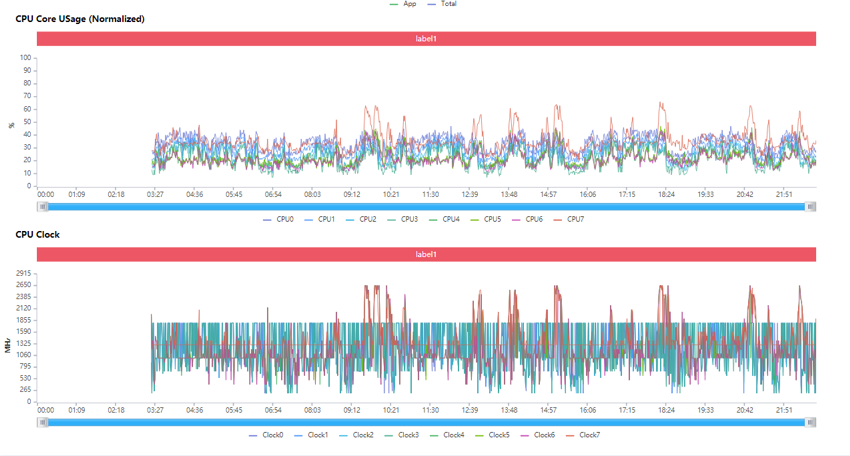
Task: Toggle Clock6 series in clock legend
Action: [538, 435]
